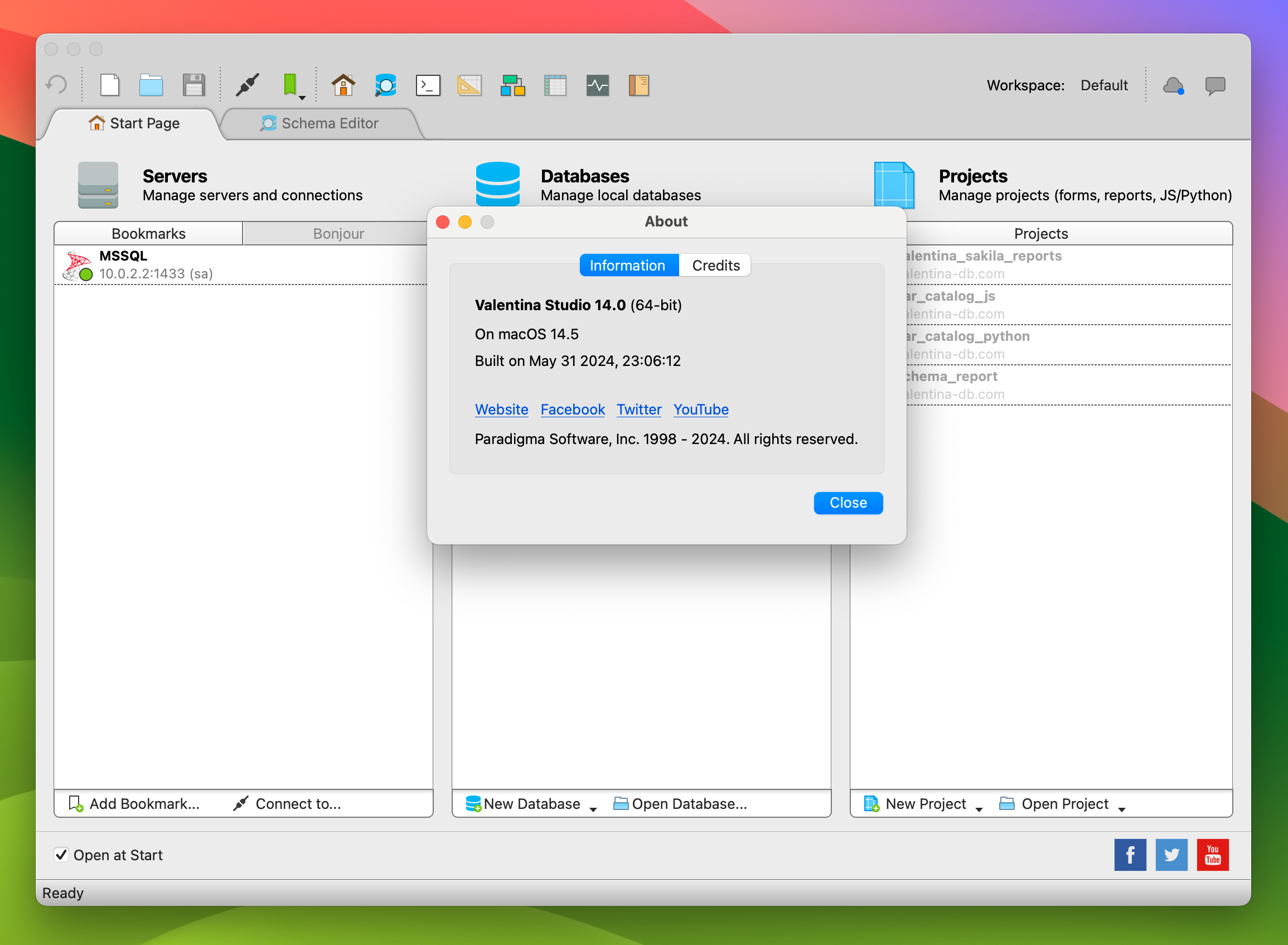
Task: Select the Bonjour tab under Servers
Action: point(338,233)
